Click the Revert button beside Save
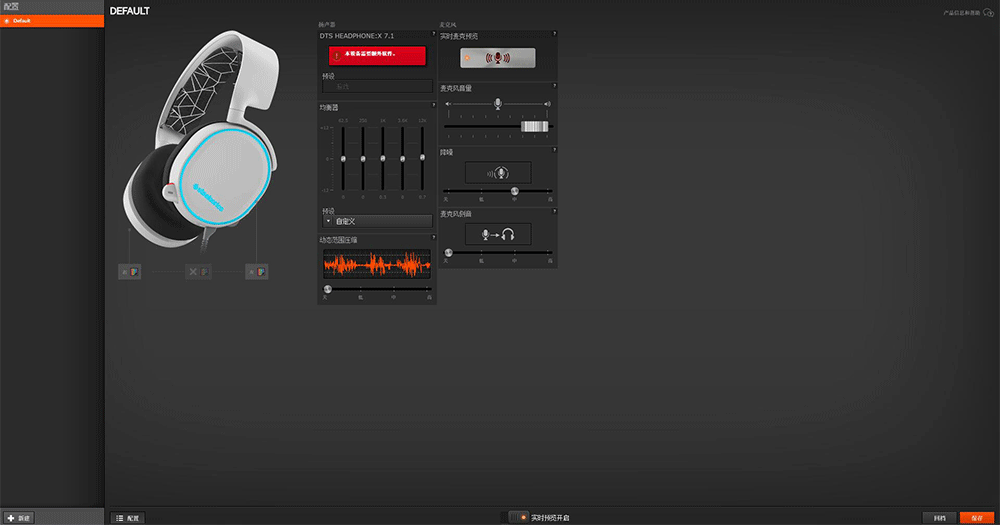 [x=939, y=518]
